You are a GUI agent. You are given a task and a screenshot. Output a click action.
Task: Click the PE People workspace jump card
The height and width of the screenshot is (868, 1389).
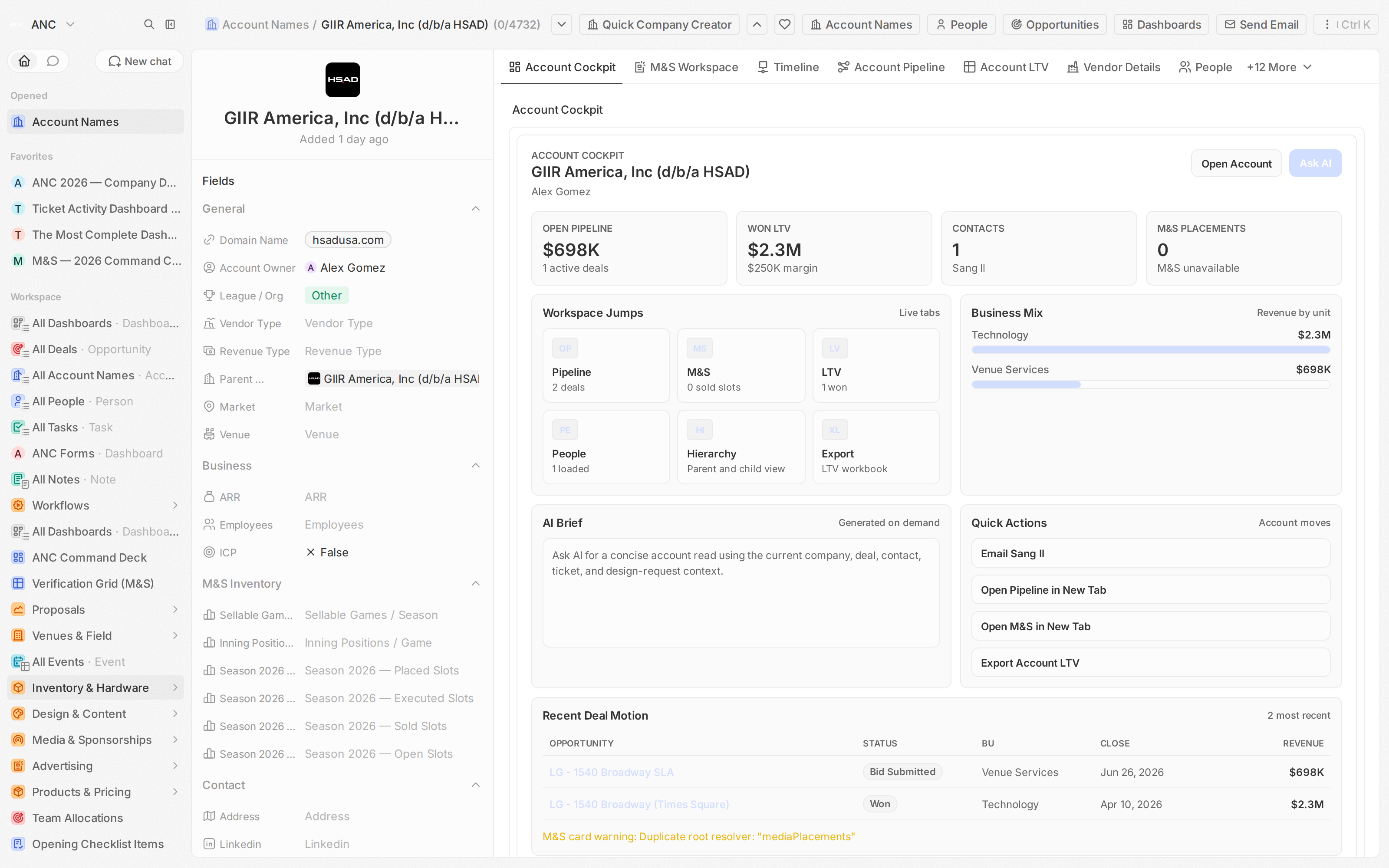pyautogui.click(x=606, y=447)
